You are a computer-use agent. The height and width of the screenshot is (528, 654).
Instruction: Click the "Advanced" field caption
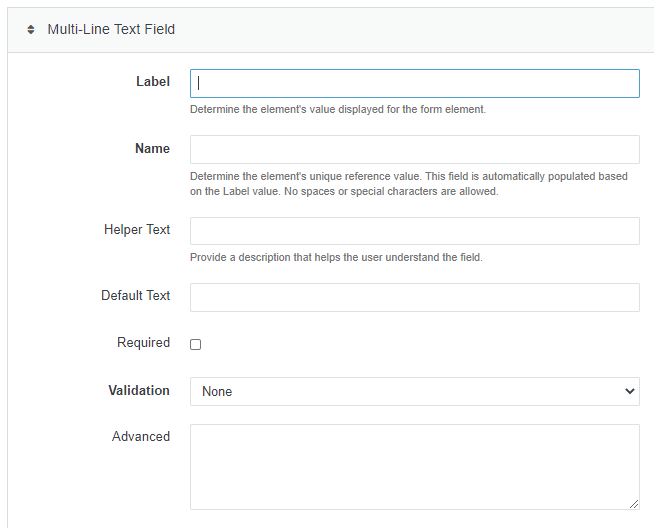click(141, 436)
